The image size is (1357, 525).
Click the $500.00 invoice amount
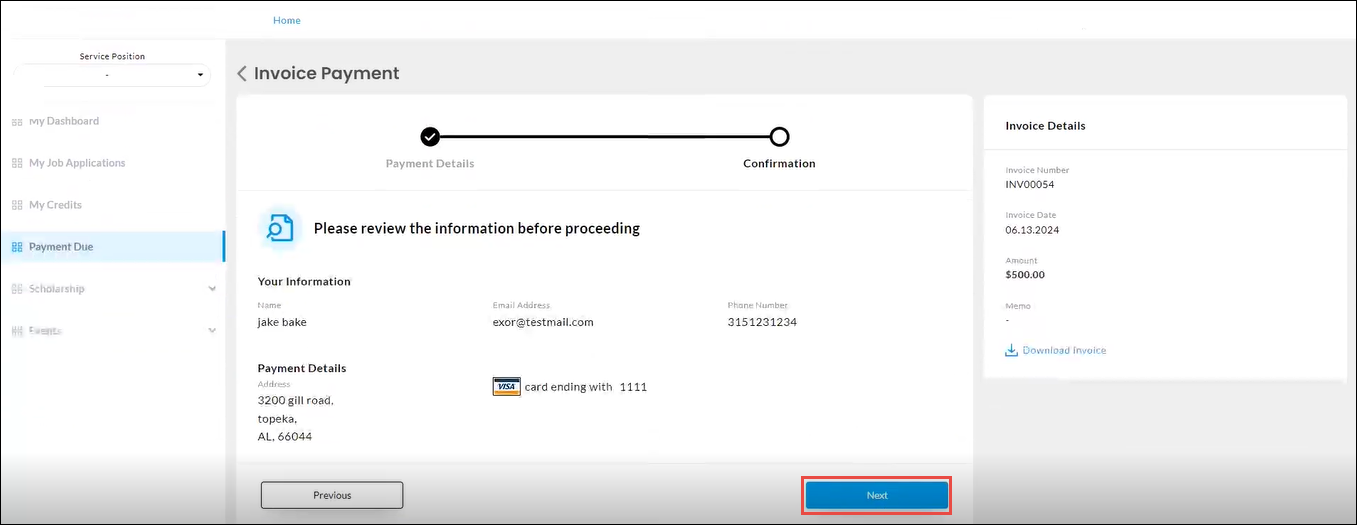[x=1025, y=275]
